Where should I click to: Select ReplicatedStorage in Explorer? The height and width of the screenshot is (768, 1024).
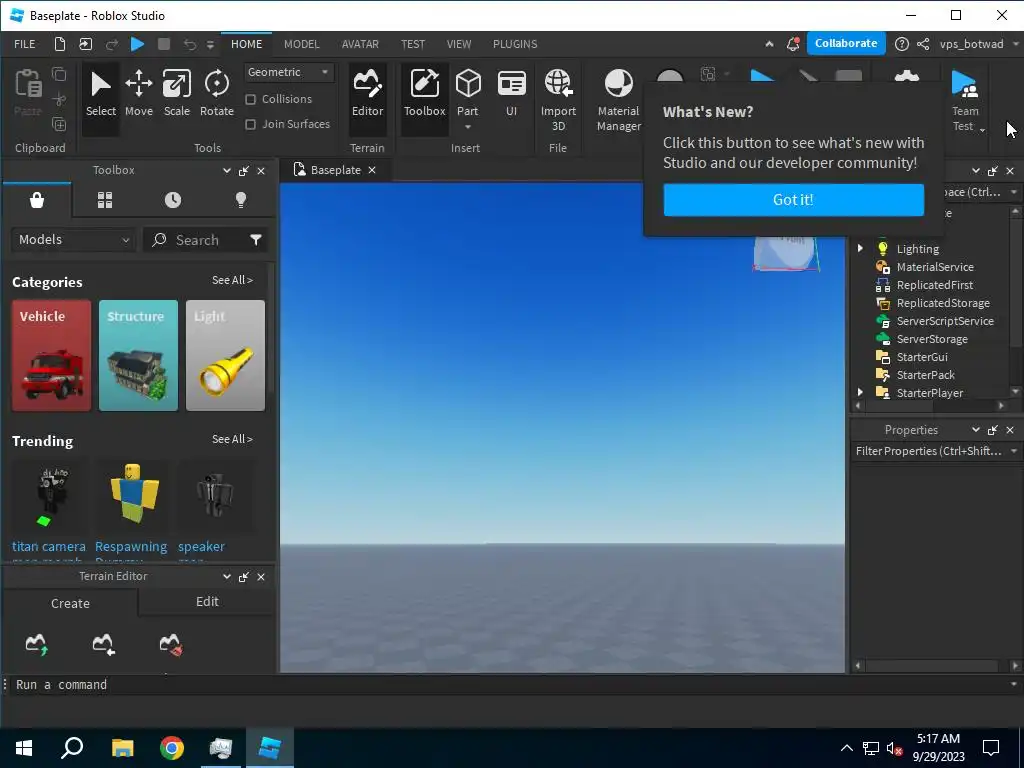coord(942,302)
